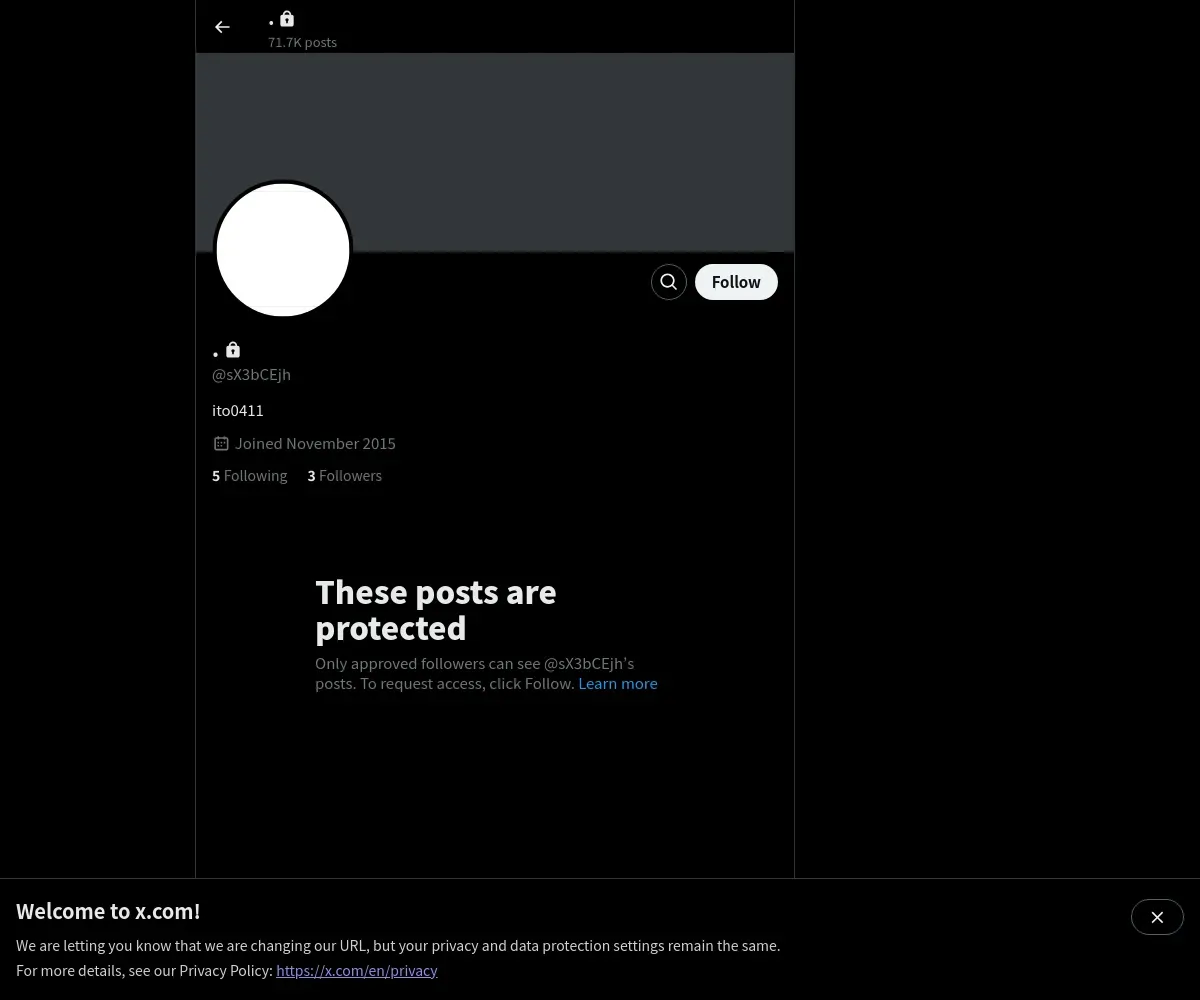Click the lock icon in the top header
Screen dimensions: 1200x1000
(x=287, y=19)
